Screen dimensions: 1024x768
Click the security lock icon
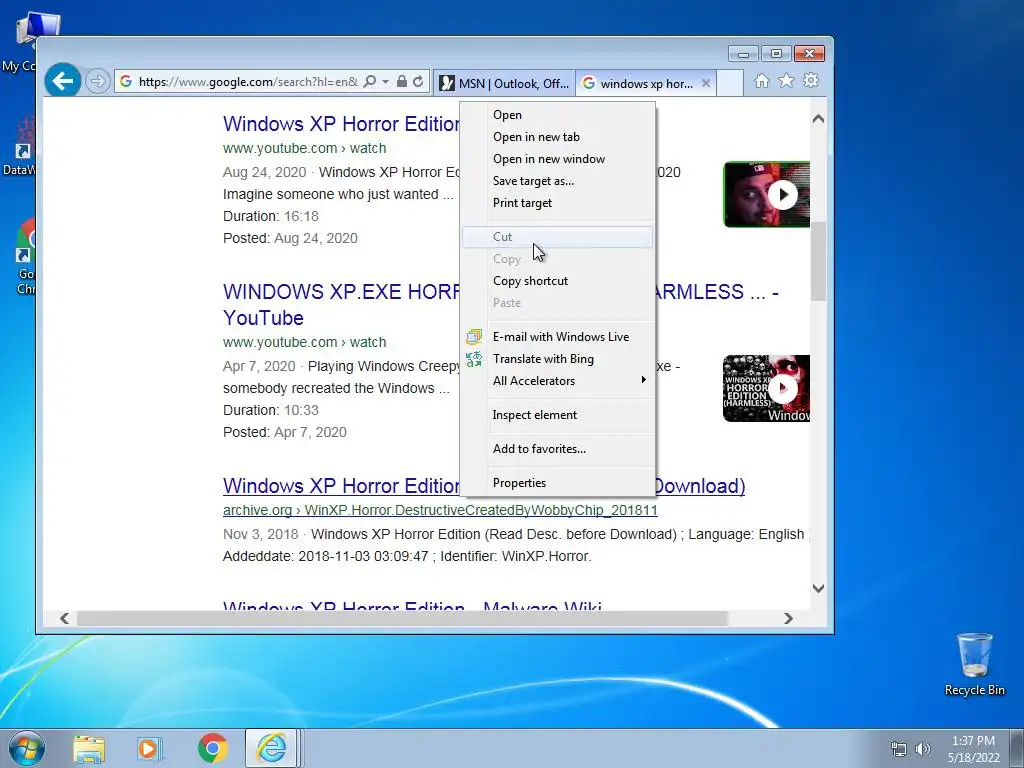point(402,82)
